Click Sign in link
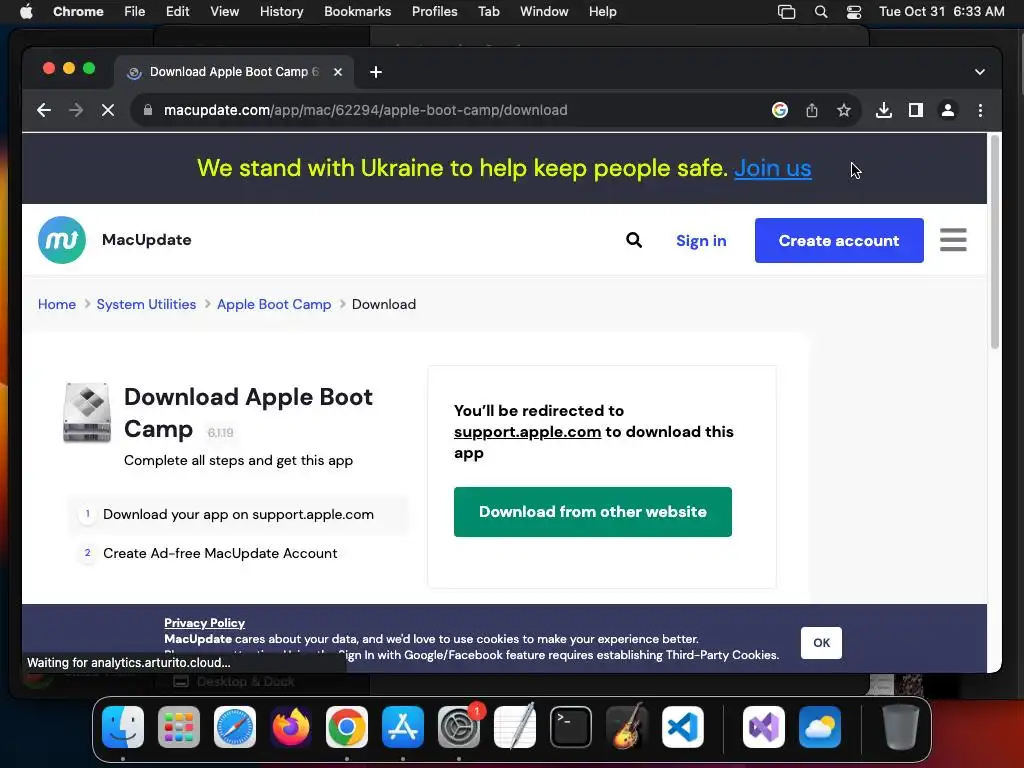Image resolution: width=1024 pixels, height=768 pixels. pyautogui.click(x=701, y=240)
